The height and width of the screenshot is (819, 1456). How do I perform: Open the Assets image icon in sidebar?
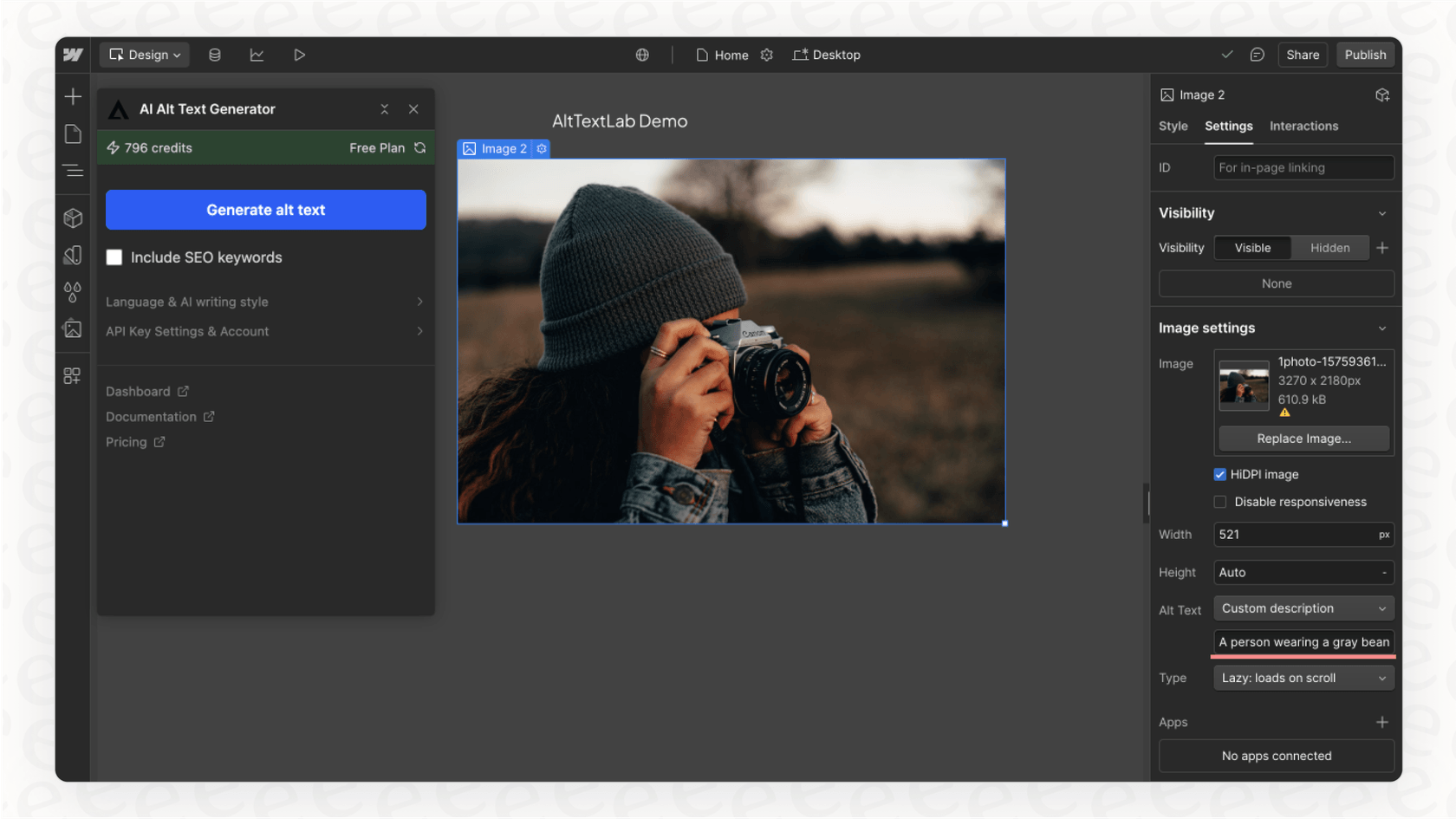pyautogui.click(x=73, y=329)
